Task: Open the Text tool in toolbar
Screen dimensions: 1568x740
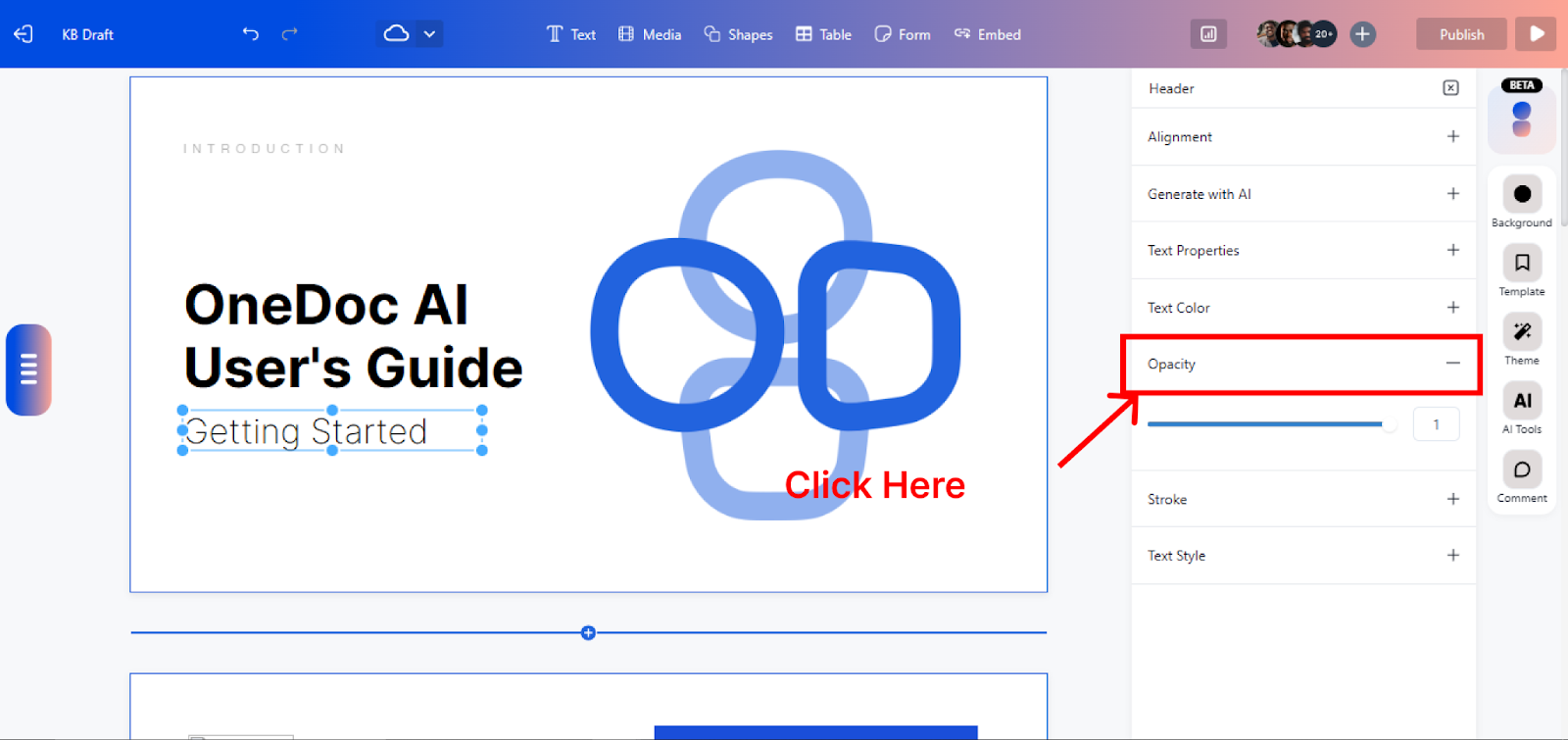Action: tap(571, 34)
